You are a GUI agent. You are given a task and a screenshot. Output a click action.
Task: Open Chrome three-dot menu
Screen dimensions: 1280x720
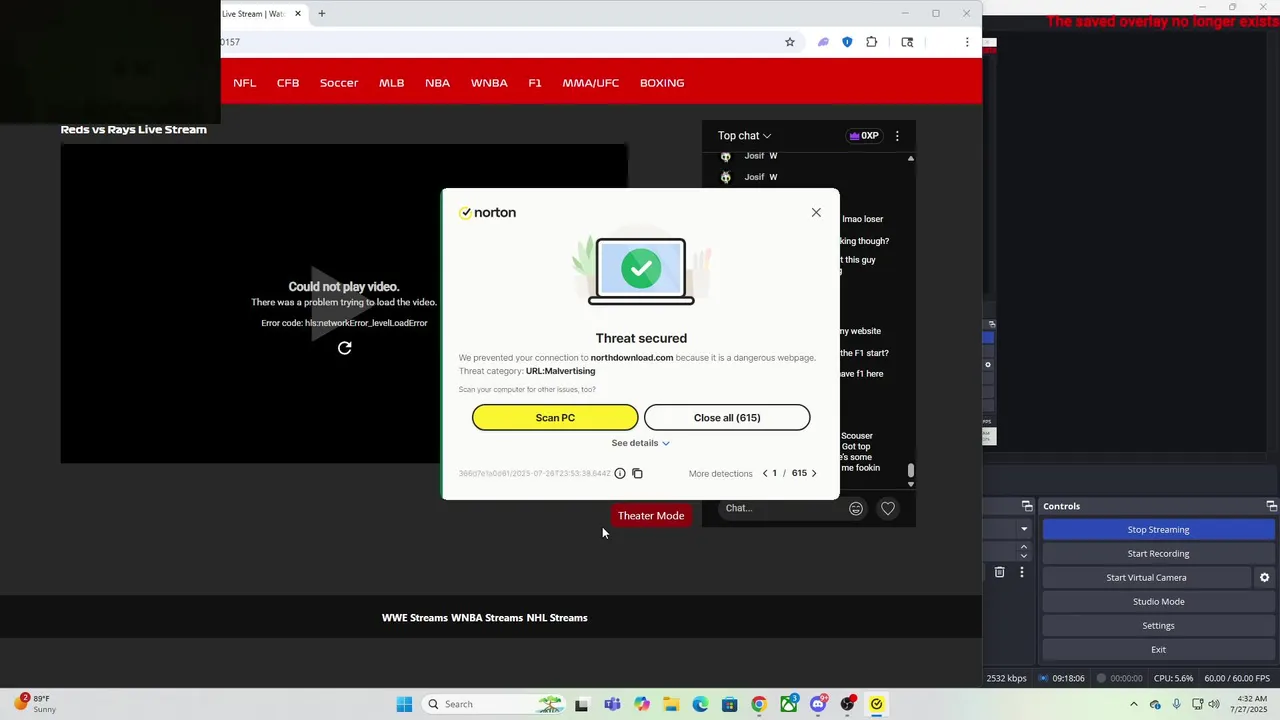967,42
